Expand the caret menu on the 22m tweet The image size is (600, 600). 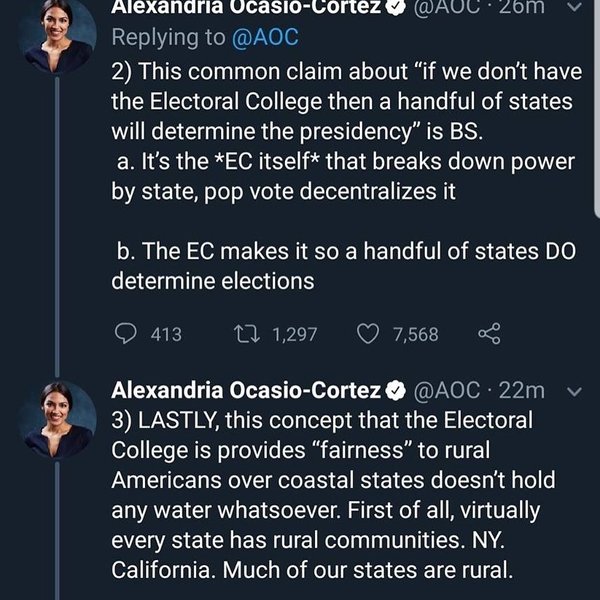(x=573, y=390)
